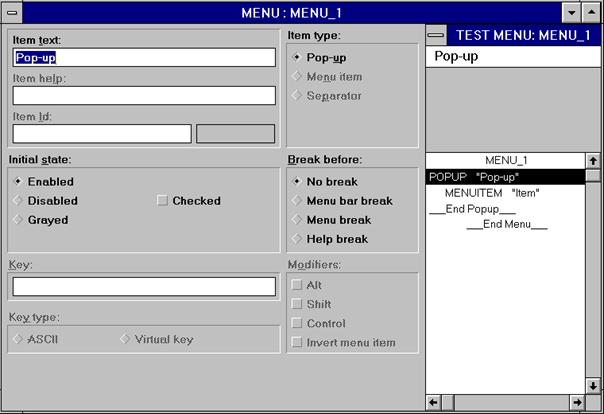This screenshot has width=604, height=414.
Task: Open the Pop-up test menu
Action: tap(456, 57)
